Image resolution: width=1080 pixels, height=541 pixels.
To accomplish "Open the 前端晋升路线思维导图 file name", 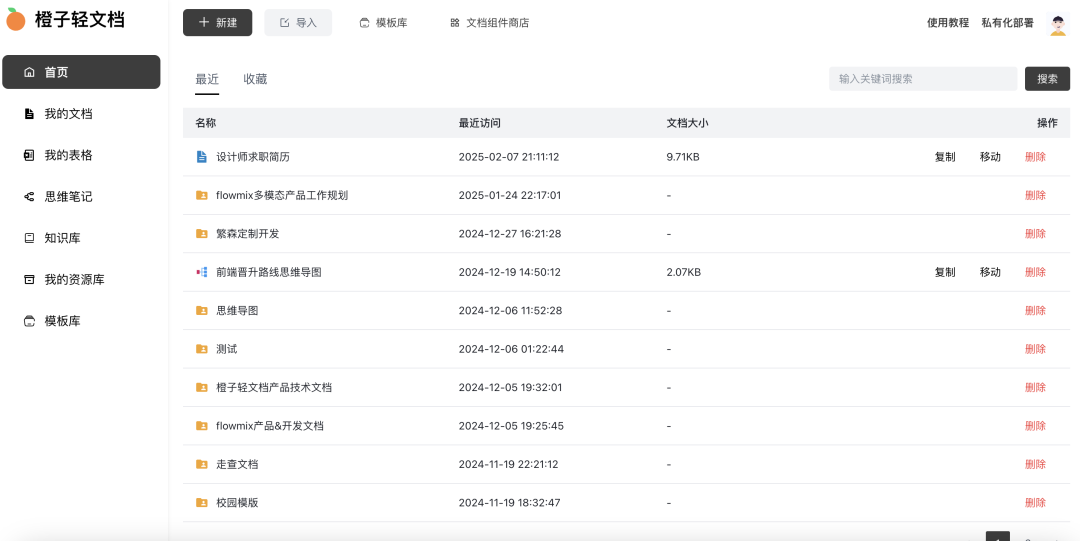I will [x=269, y=272].
